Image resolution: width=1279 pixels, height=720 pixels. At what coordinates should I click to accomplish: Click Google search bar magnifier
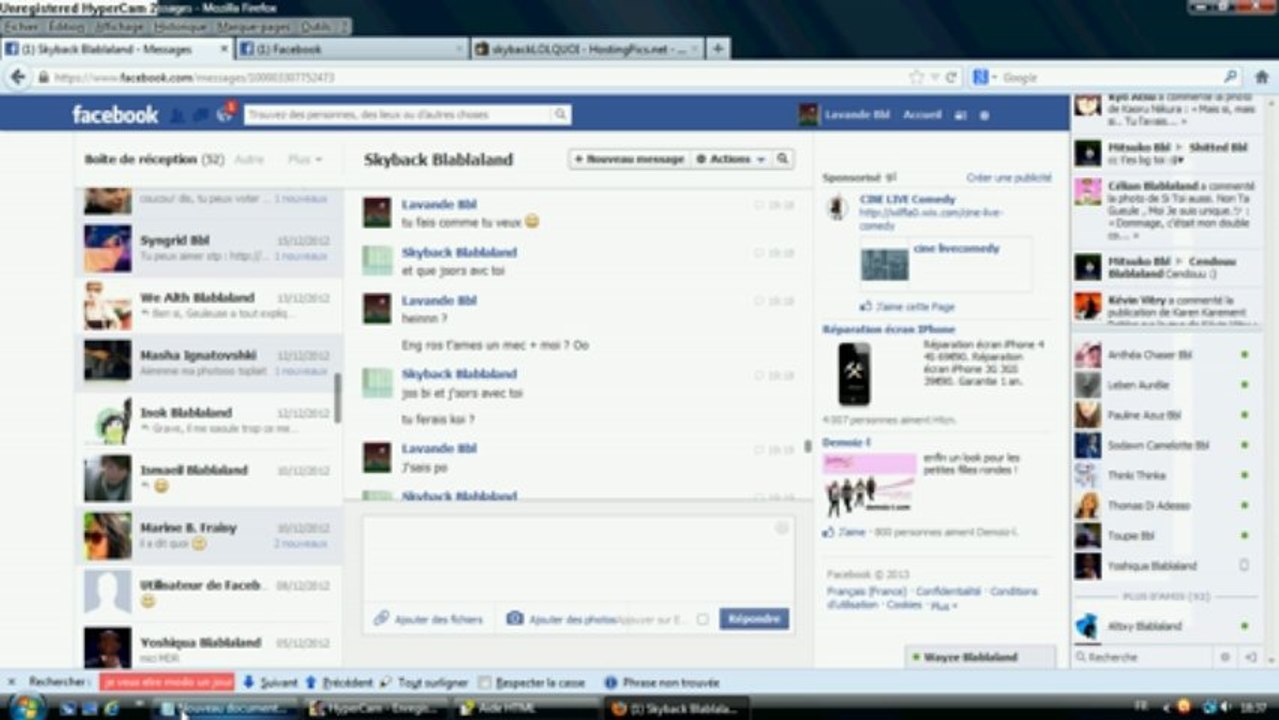1230,77
